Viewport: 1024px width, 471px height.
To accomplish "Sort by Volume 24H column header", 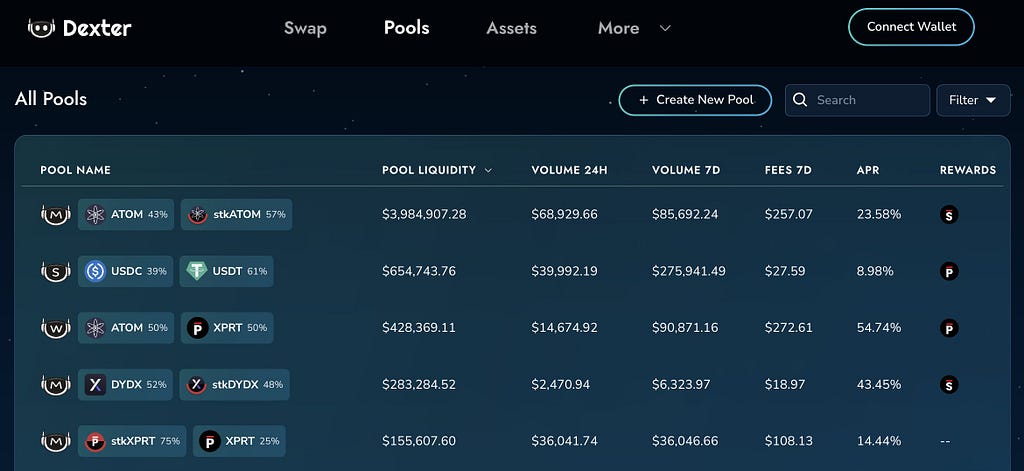I will 569,170.
